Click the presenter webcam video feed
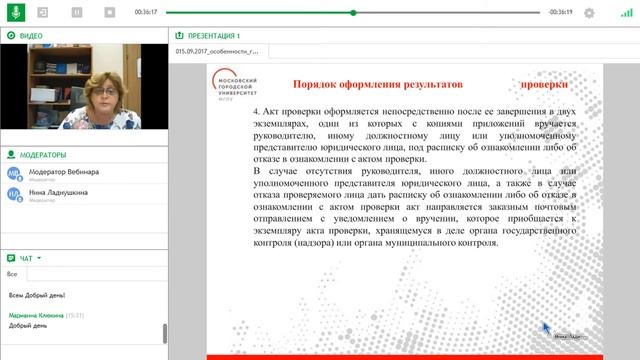Image resolution: width=640 pixels, height=360 pixels. click(84, 87)
